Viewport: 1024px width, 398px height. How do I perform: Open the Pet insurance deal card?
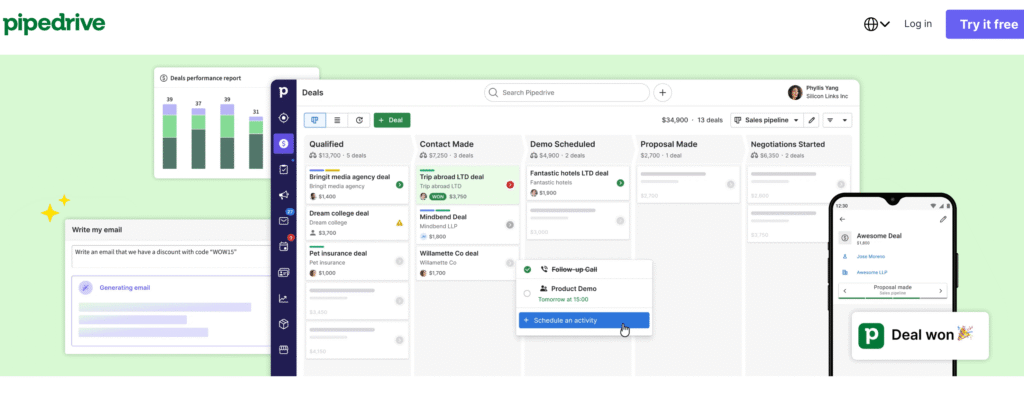(x=357, y=261)
